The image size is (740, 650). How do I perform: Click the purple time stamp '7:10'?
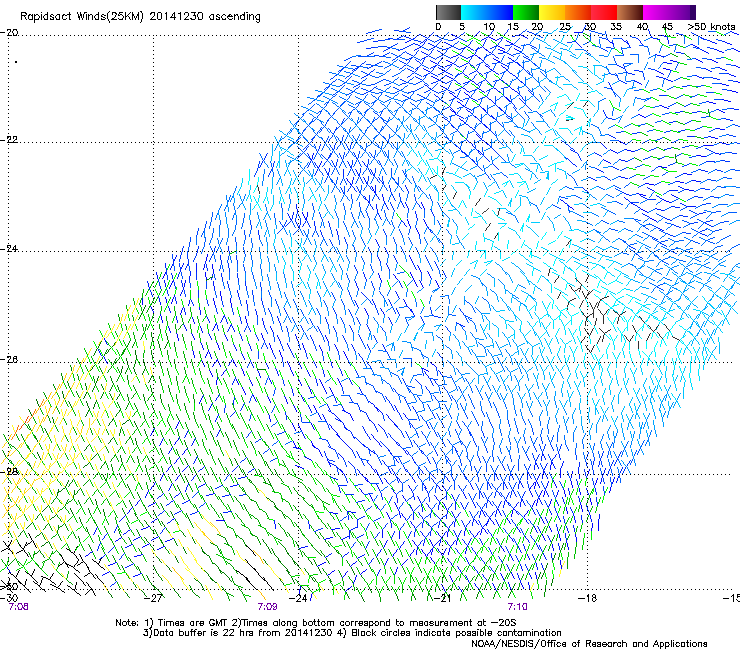(x=517, y=607)
